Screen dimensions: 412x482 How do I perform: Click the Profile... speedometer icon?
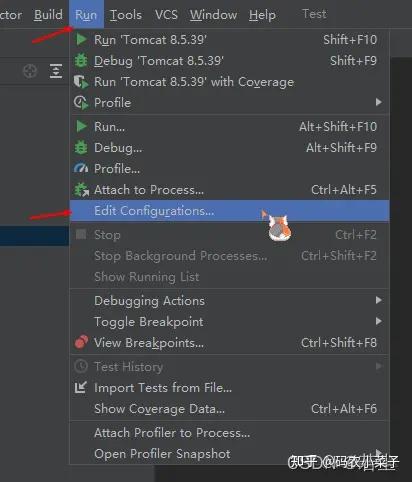click(x=81, y=168)
